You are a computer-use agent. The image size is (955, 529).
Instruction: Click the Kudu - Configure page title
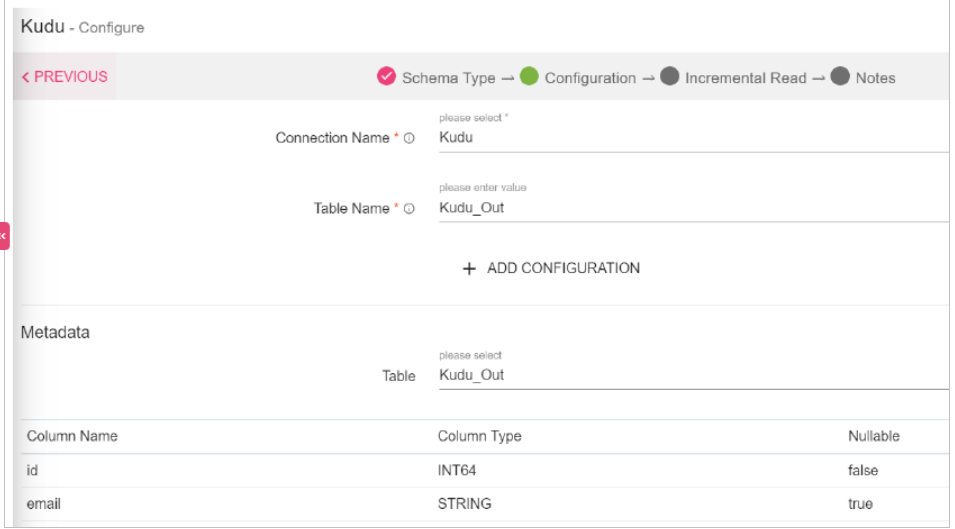[82, 27]
